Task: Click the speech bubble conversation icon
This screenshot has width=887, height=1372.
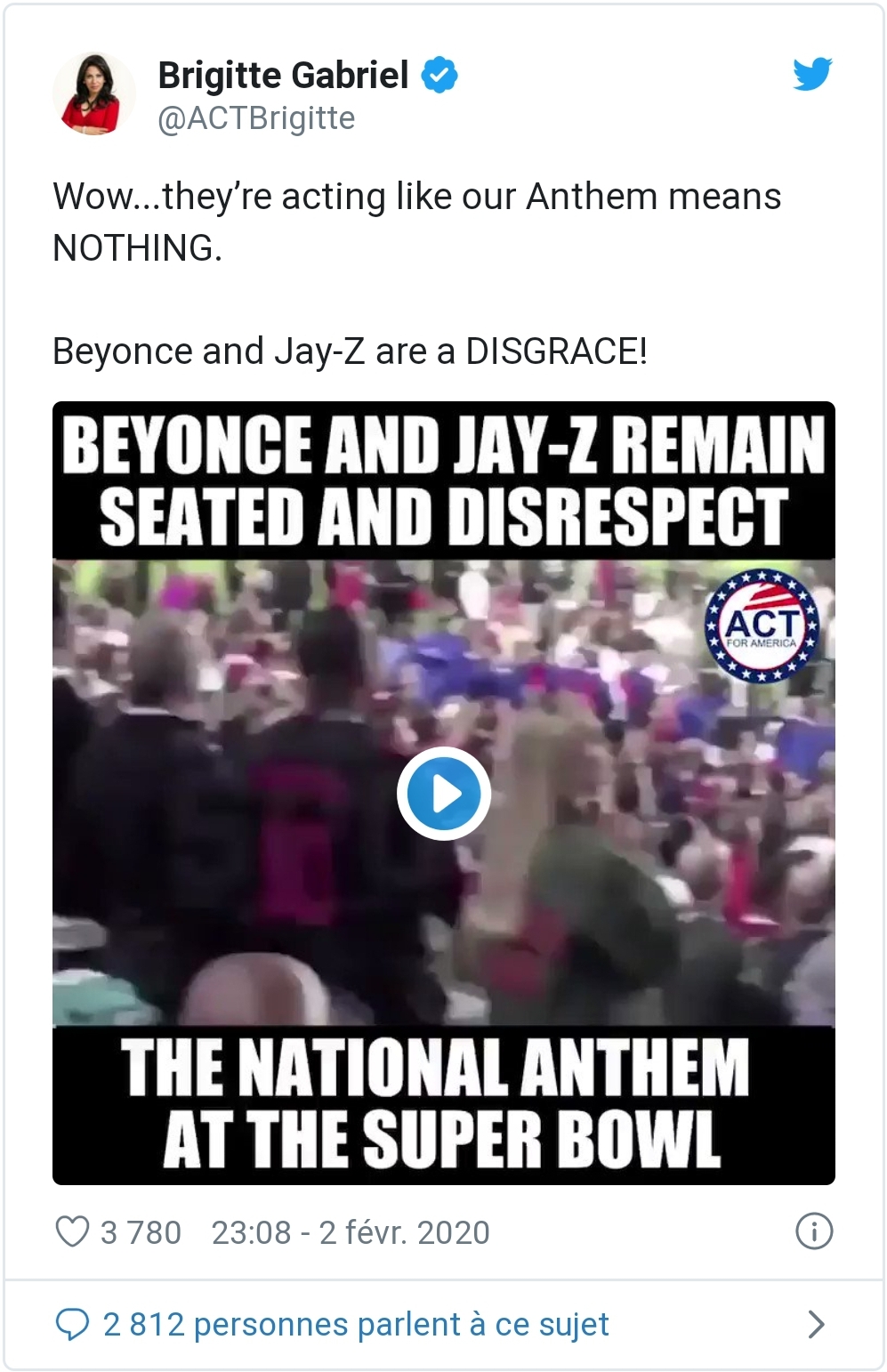Action: (x=72, y=1324)
